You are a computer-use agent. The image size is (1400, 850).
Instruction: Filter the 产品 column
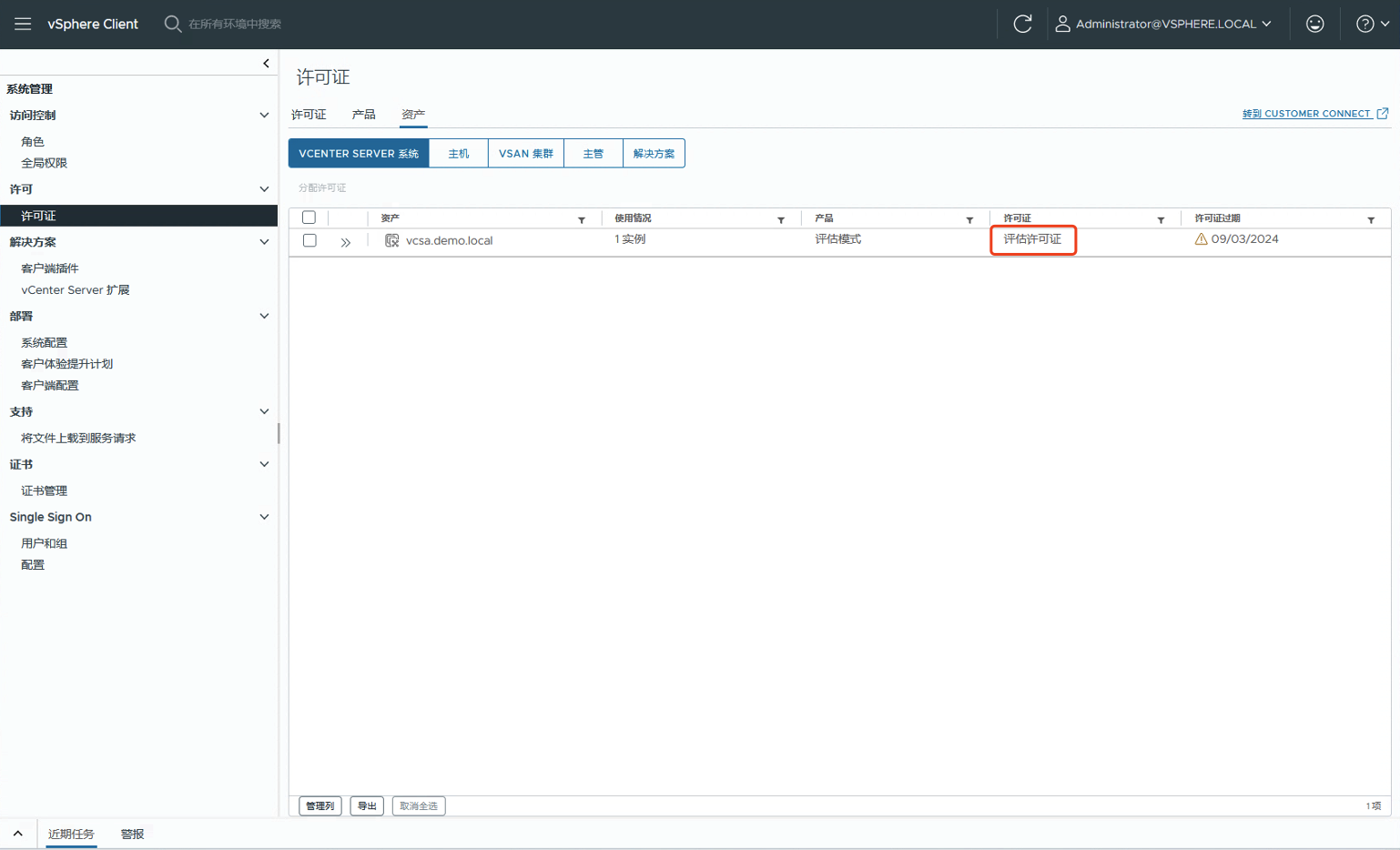pos(969,220)
